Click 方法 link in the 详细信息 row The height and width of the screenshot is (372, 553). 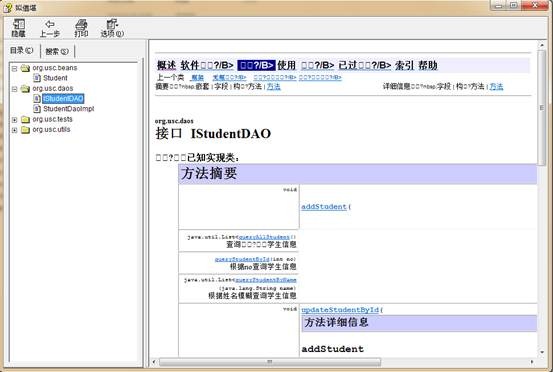click(x=496, y=87)
